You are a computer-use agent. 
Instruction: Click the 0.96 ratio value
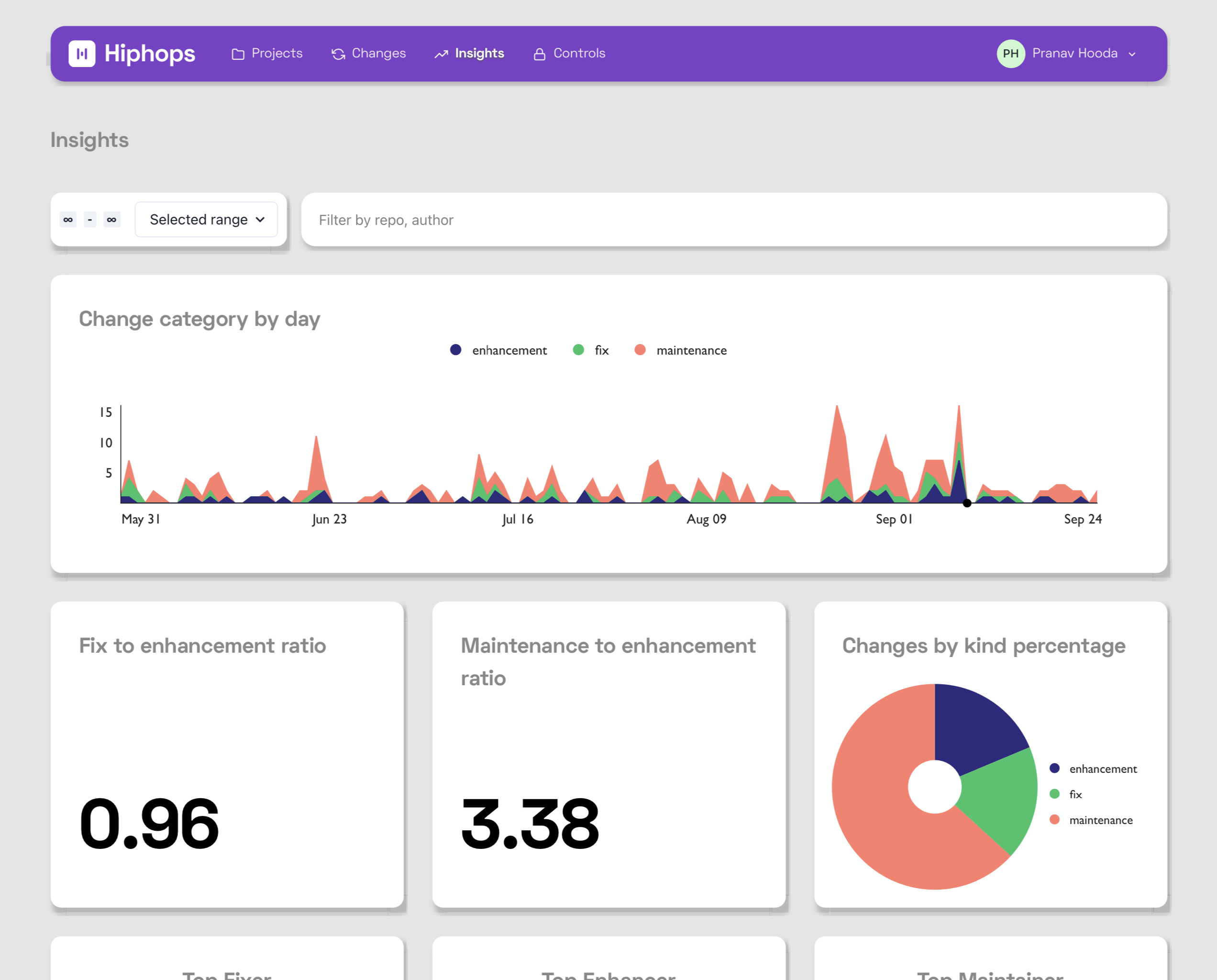pos(149,823)
